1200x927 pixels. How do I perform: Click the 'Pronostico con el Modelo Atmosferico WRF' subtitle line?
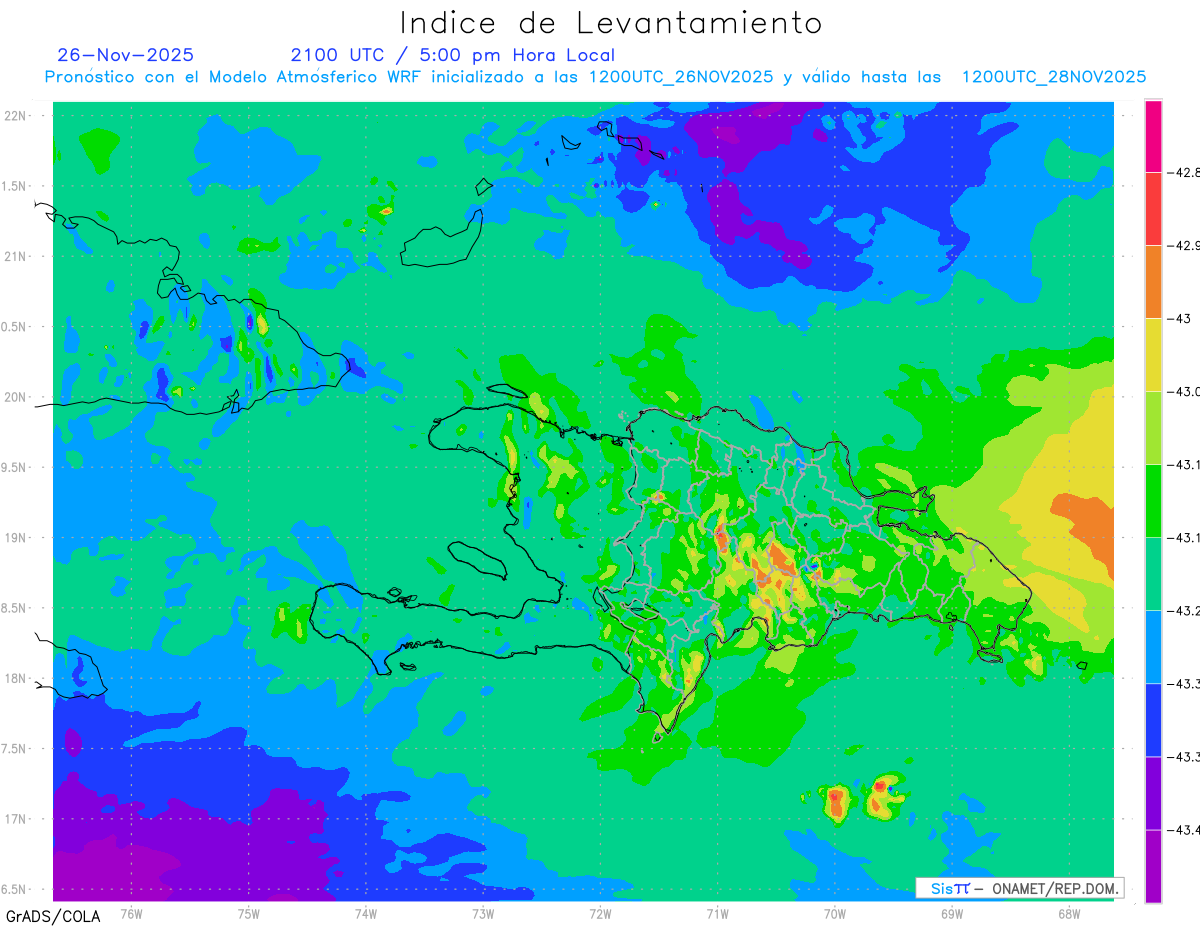596,77
